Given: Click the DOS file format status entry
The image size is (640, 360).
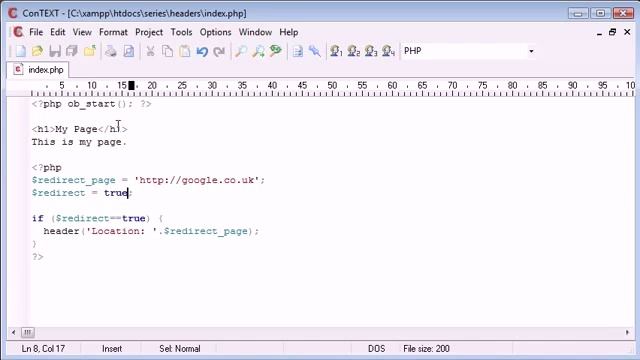Looking at the screenshot, I should click(376, 349).
